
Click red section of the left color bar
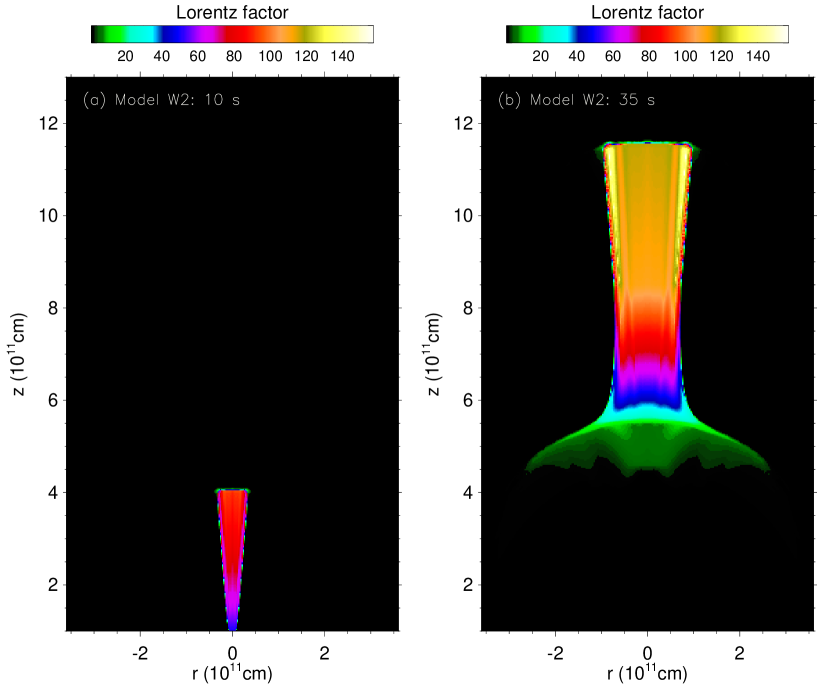(240, 34)
